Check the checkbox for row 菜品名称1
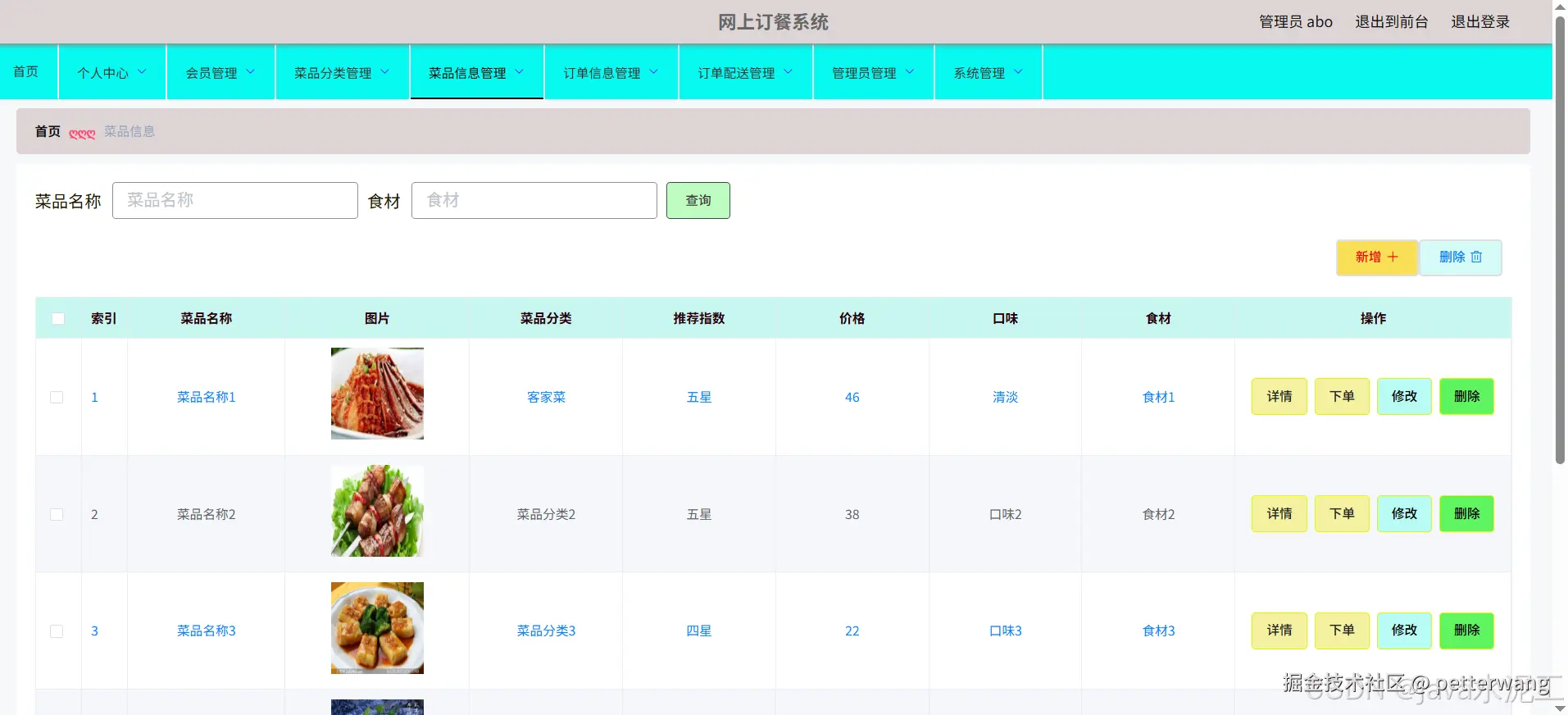The width and height of the screenshot is (1568, 715). click(57, 397)
